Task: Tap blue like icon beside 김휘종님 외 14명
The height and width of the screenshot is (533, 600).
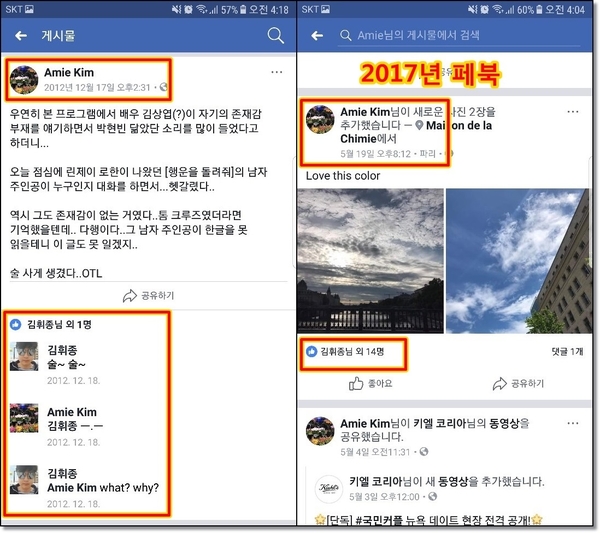Action: tap(311, 351)
